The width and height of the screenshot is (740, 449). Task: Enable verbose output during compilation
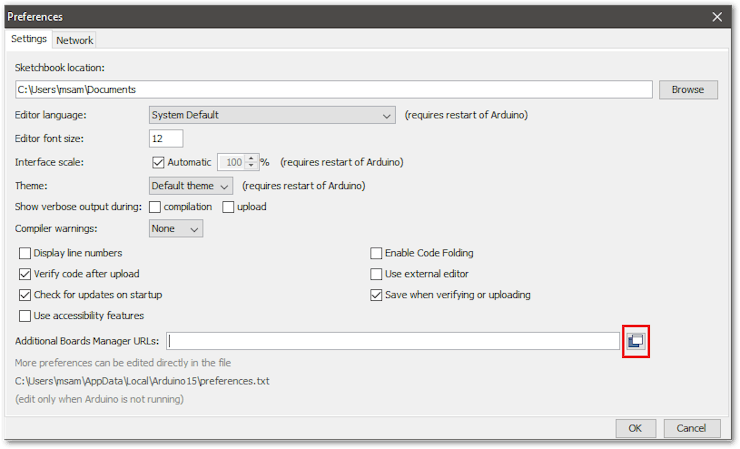pos(155,207)
